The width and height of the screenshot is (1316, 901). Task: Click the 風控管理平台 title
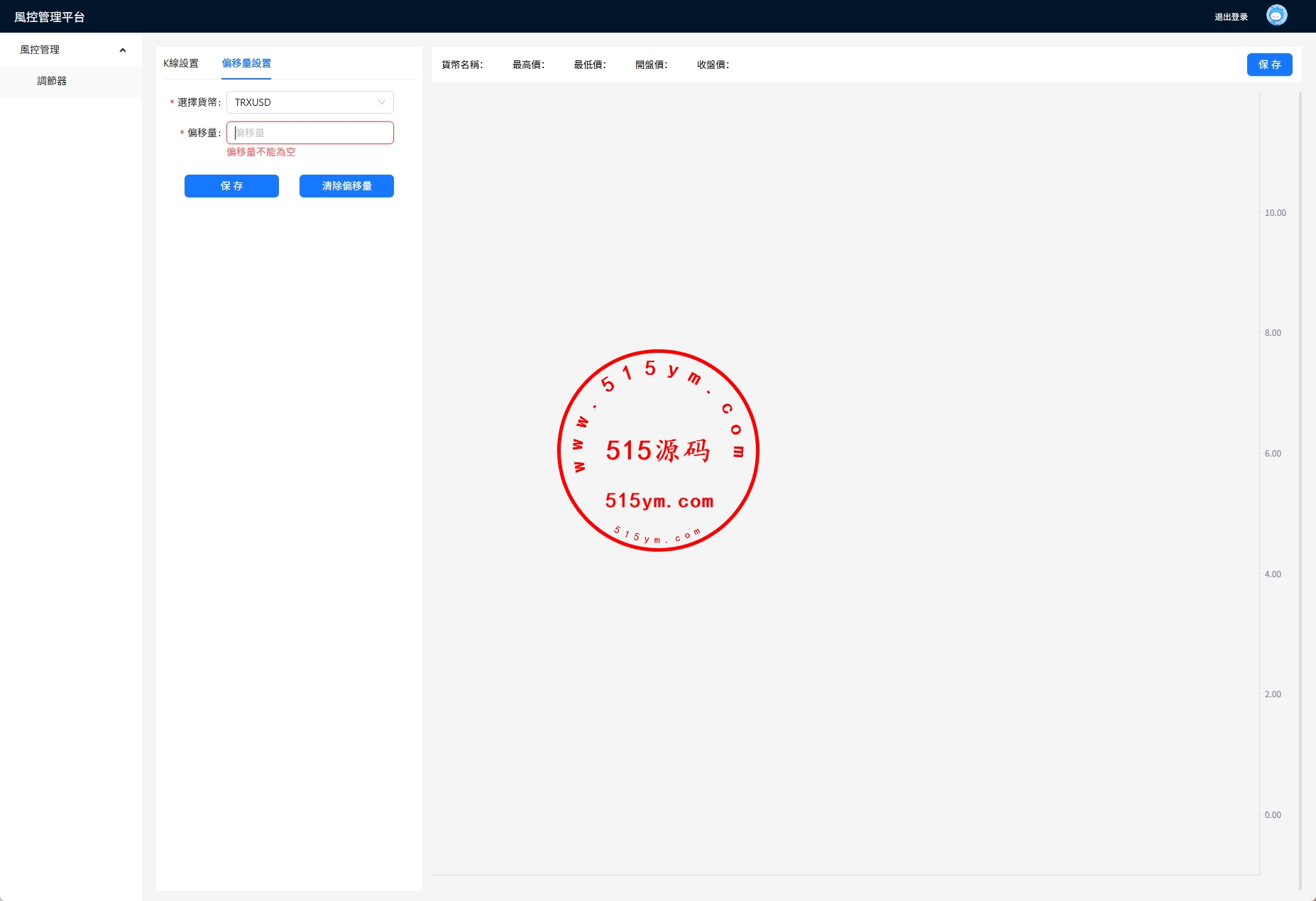[x=50, y=17]
